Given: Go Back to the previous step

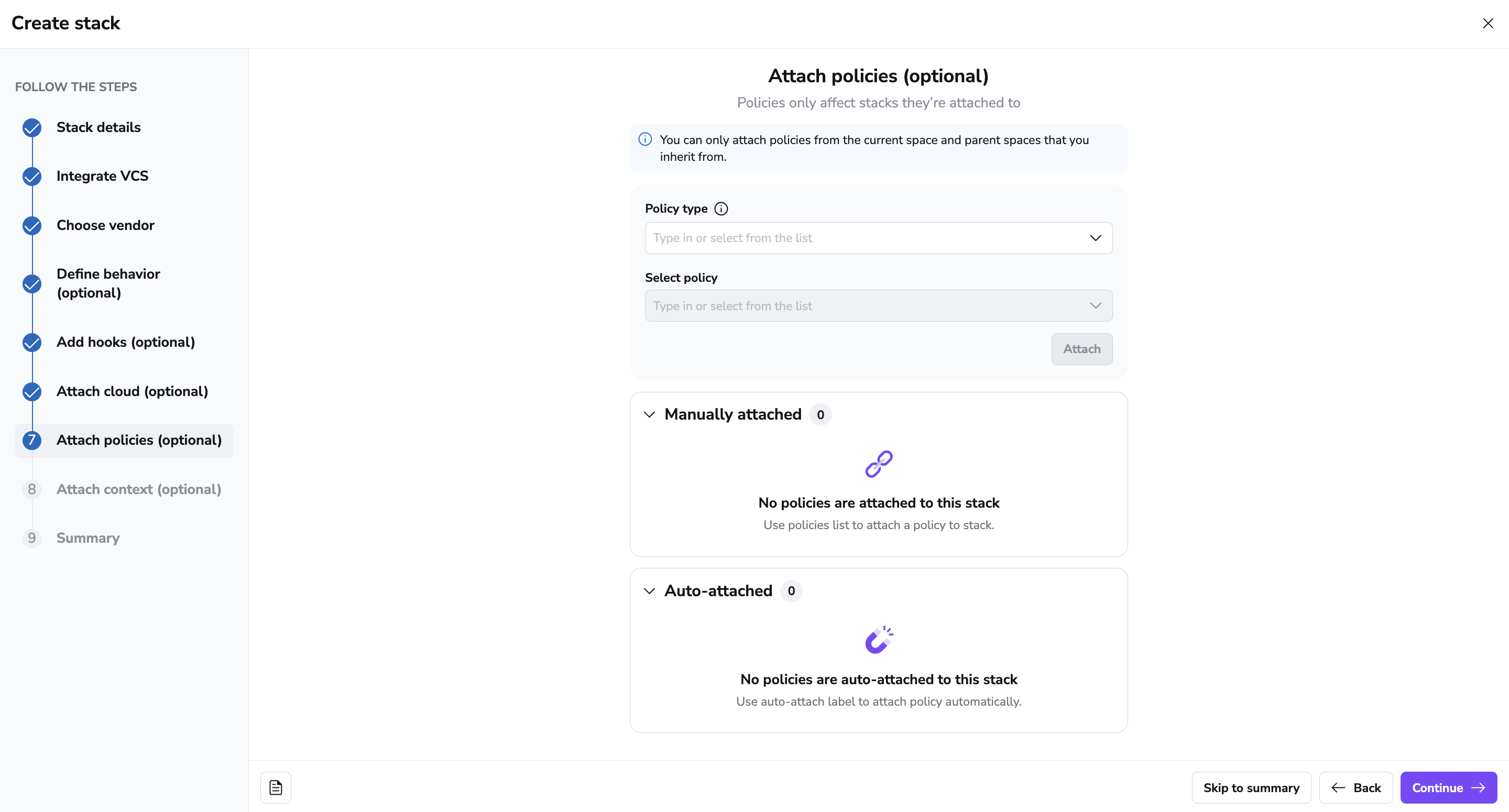Looking at the screenshot, I should tap(1355, 788).
